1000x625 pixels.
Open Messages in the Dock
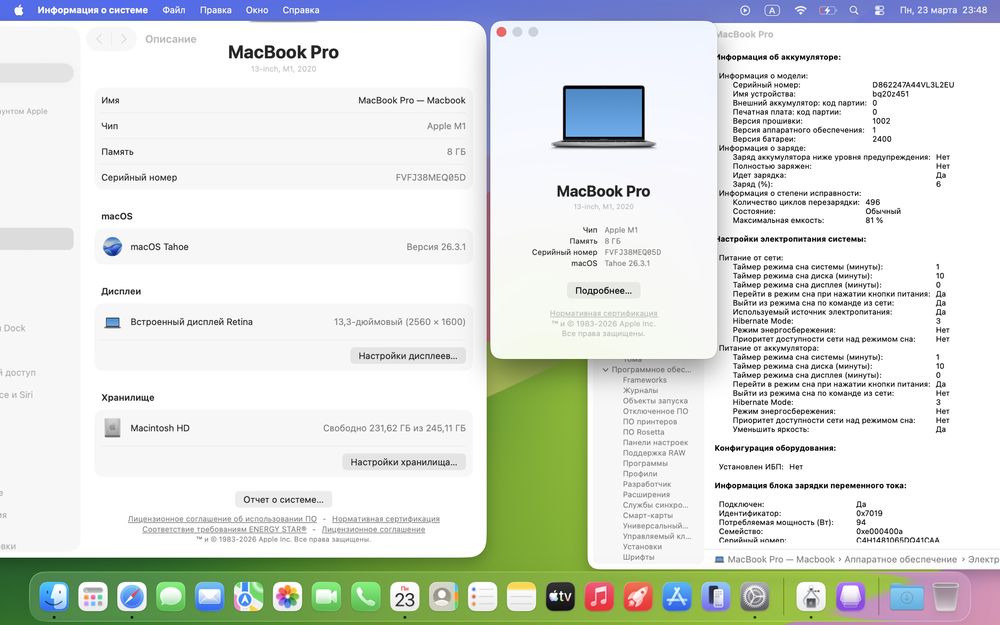(171, 597)
